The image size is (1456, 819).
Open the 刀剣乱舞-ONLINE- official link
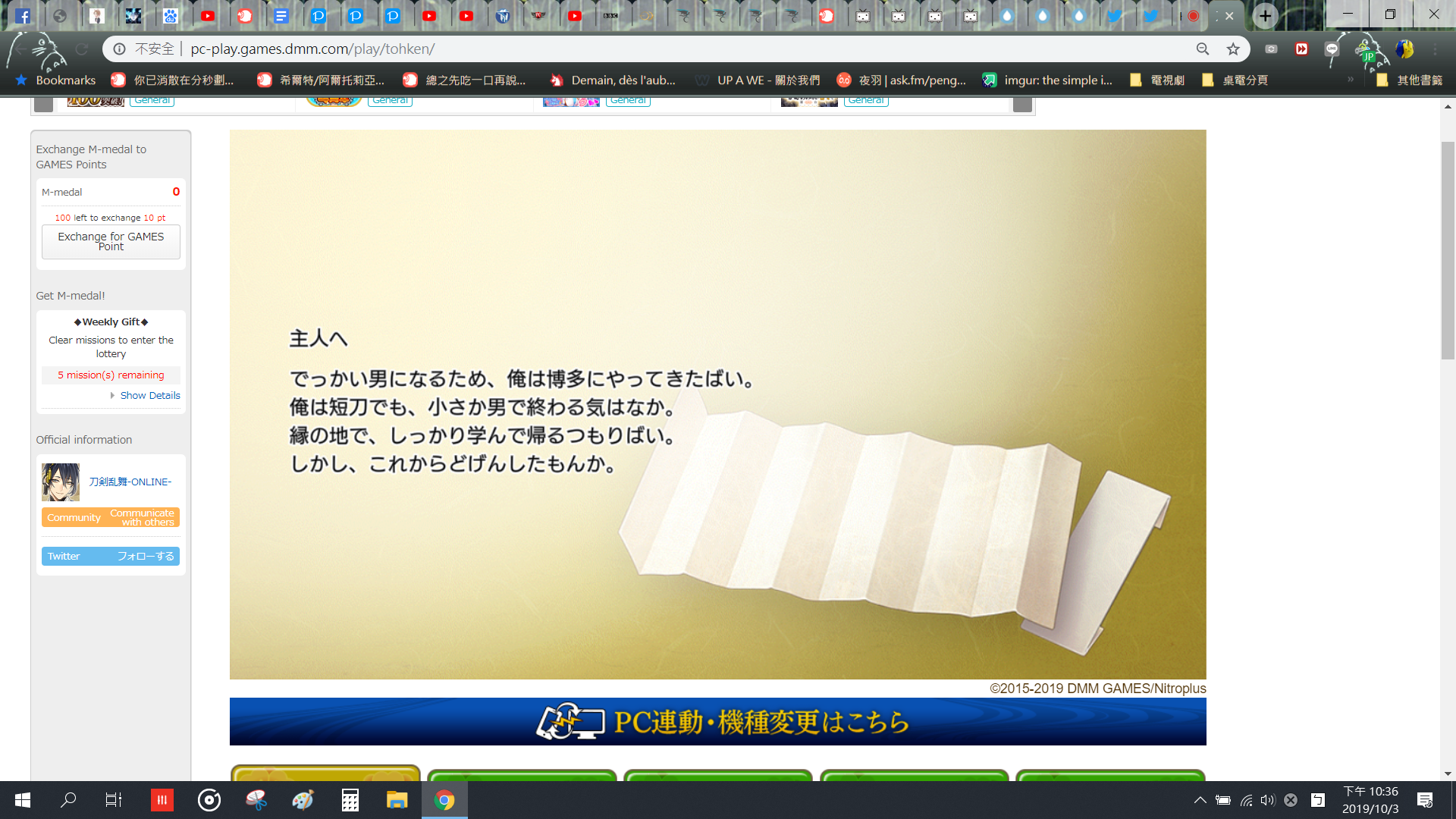coord(130,482)
